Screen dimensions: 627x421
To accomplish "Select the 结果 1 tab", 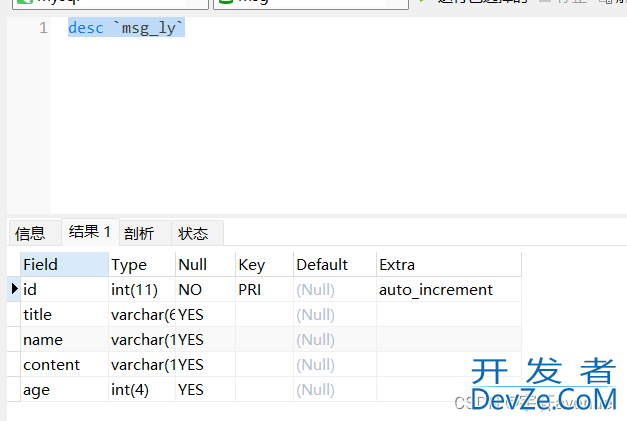I will pos(90,232).
